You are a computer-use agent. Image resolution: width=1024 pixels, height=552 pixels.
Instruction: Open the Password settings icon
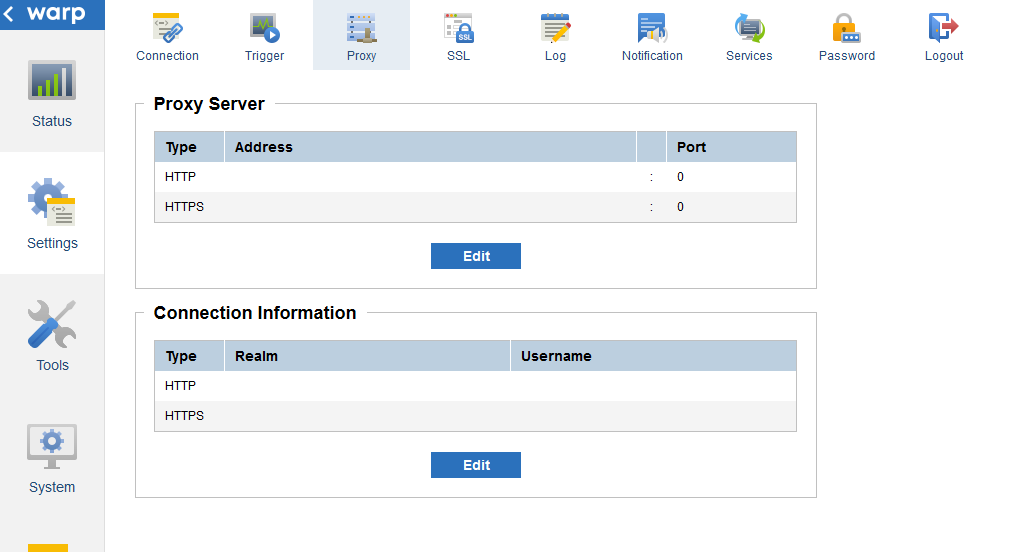pyautogui.click(x=846, y=28)
